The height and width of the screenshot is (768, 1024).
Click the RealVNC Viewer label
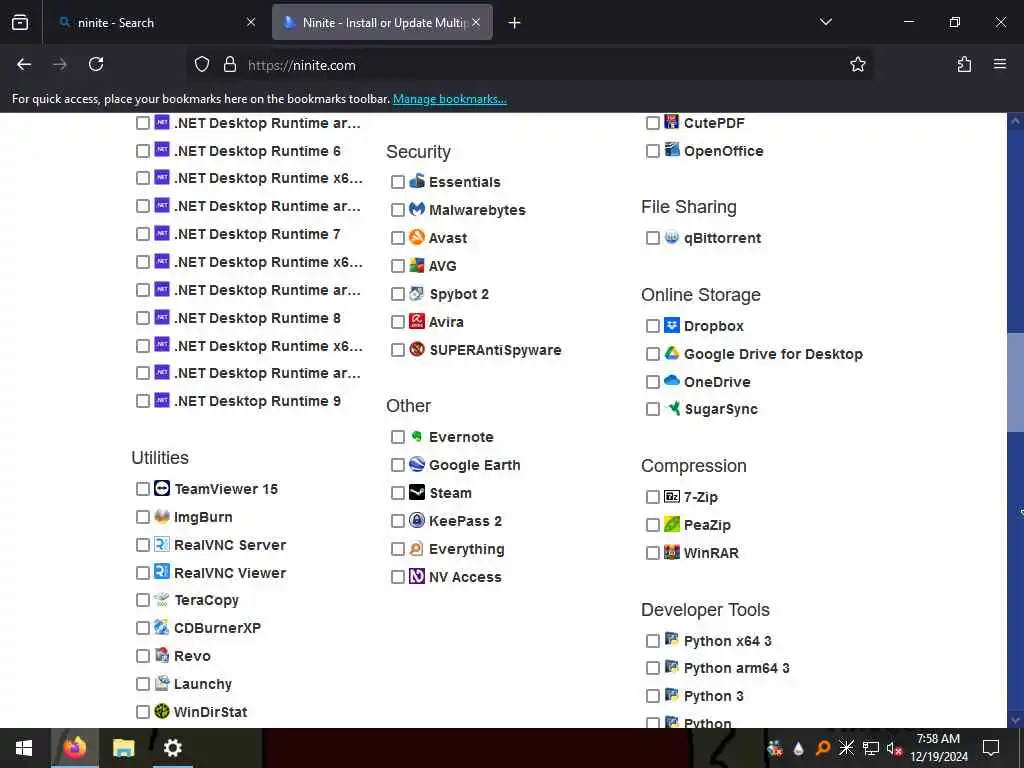point(230,573)
